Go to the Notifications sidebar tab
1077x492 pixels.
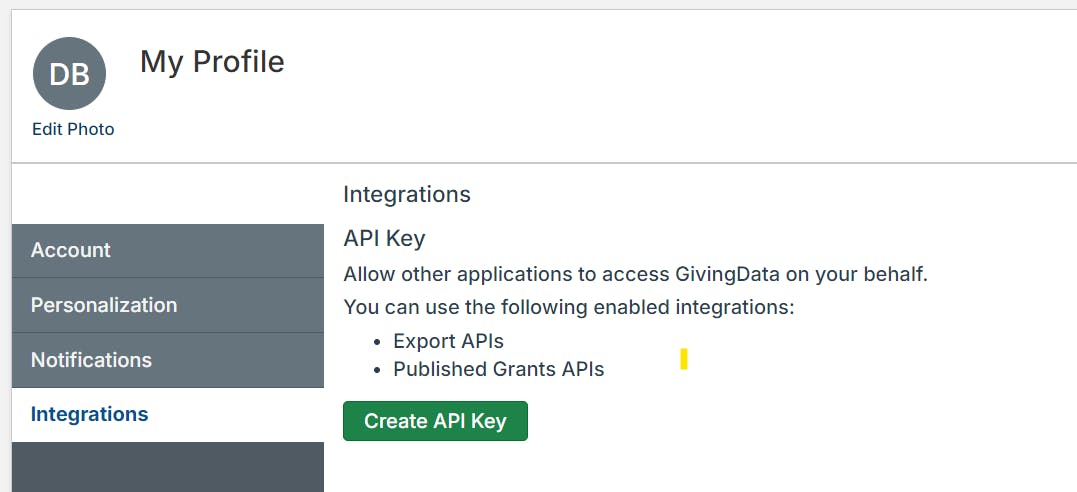pyautogui.click(x=168, y=360)
